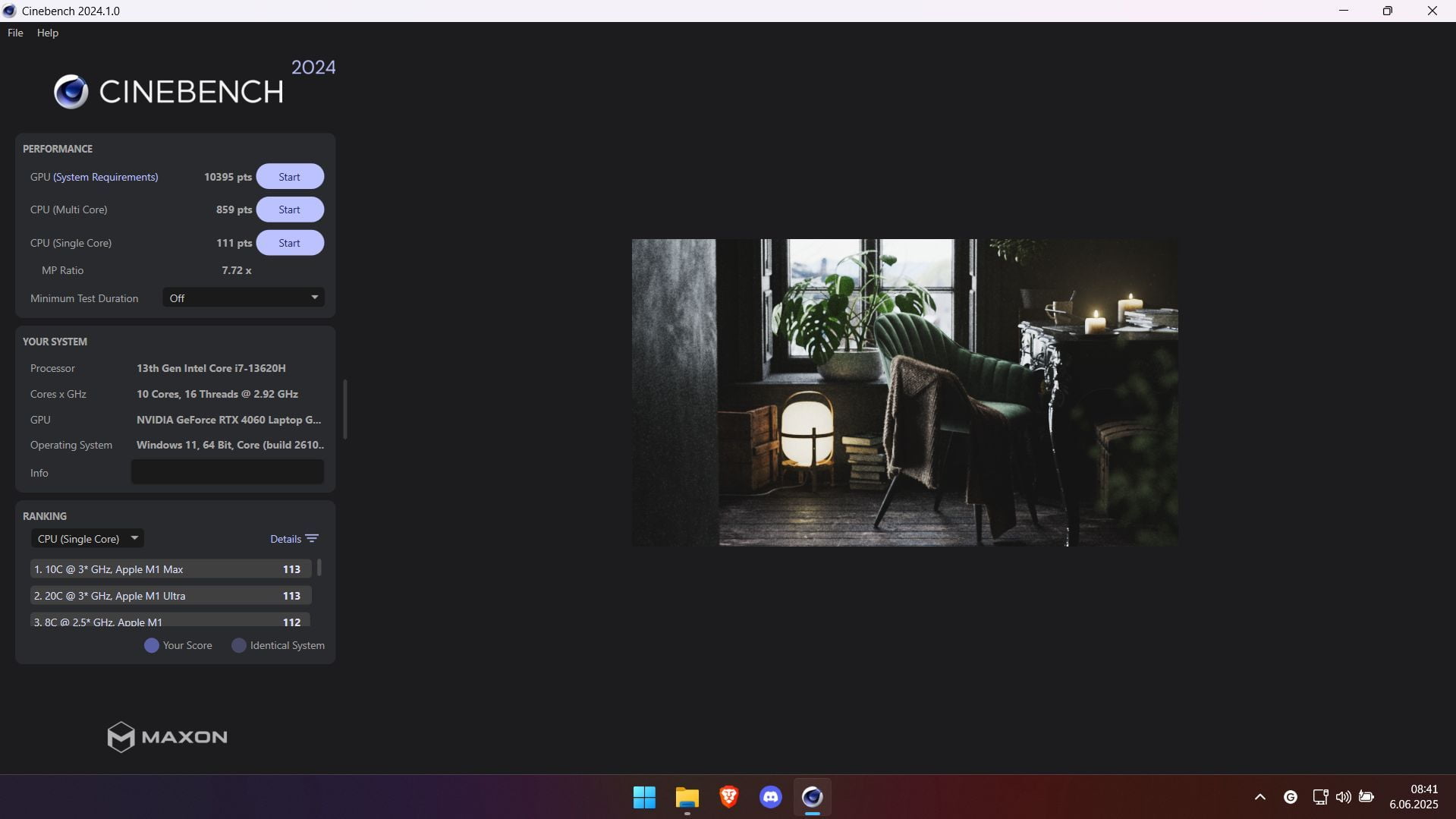Click the ranking list scrollbar

(x=319, y=568)
